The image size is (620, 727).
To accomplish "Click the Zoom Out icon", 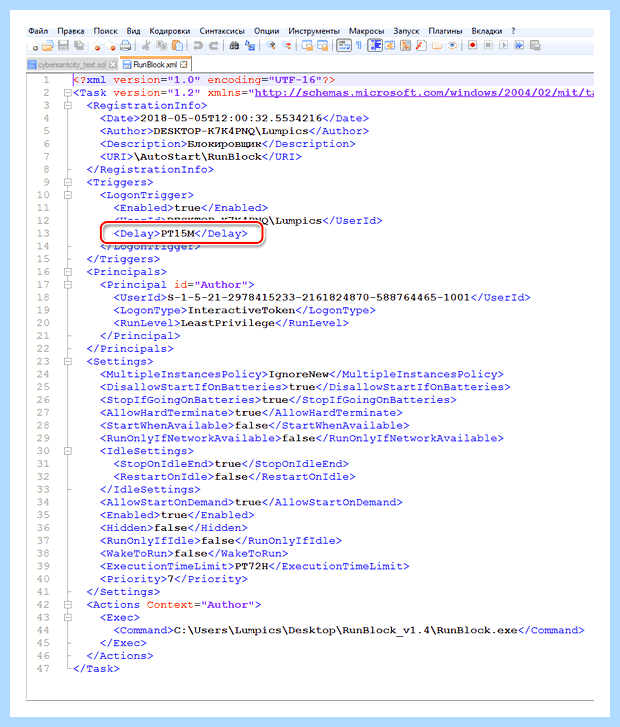I will (287, 45).
